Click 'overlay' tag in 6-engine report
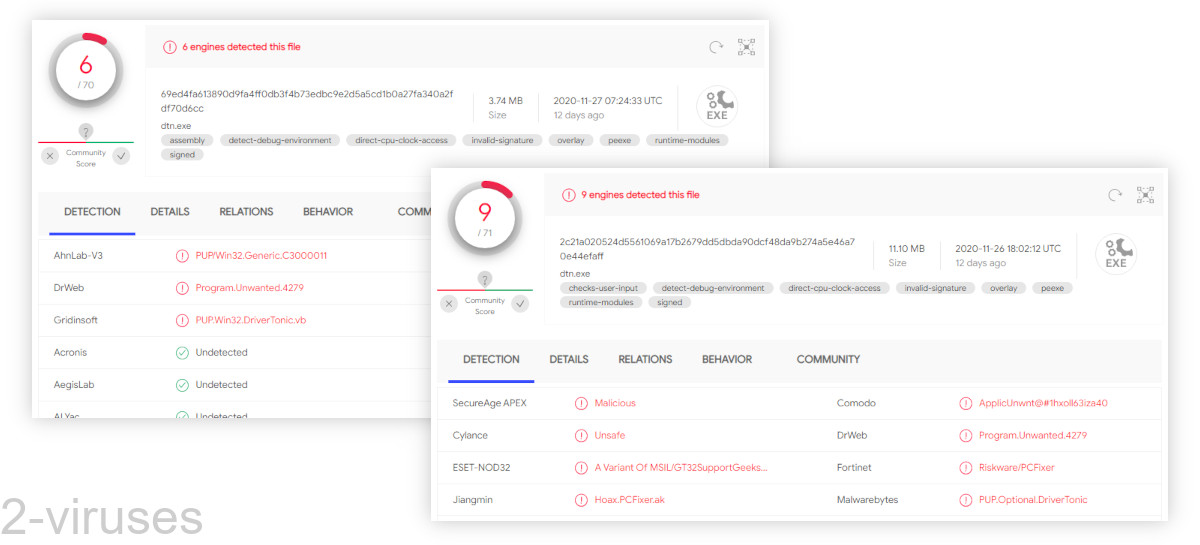This screenshot has width=1200, height=545. pos(571,141)
